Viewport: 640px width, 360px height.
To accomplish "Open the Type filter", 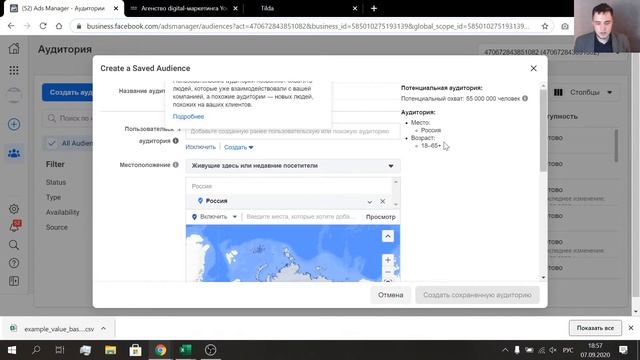I will click(53, 198).
